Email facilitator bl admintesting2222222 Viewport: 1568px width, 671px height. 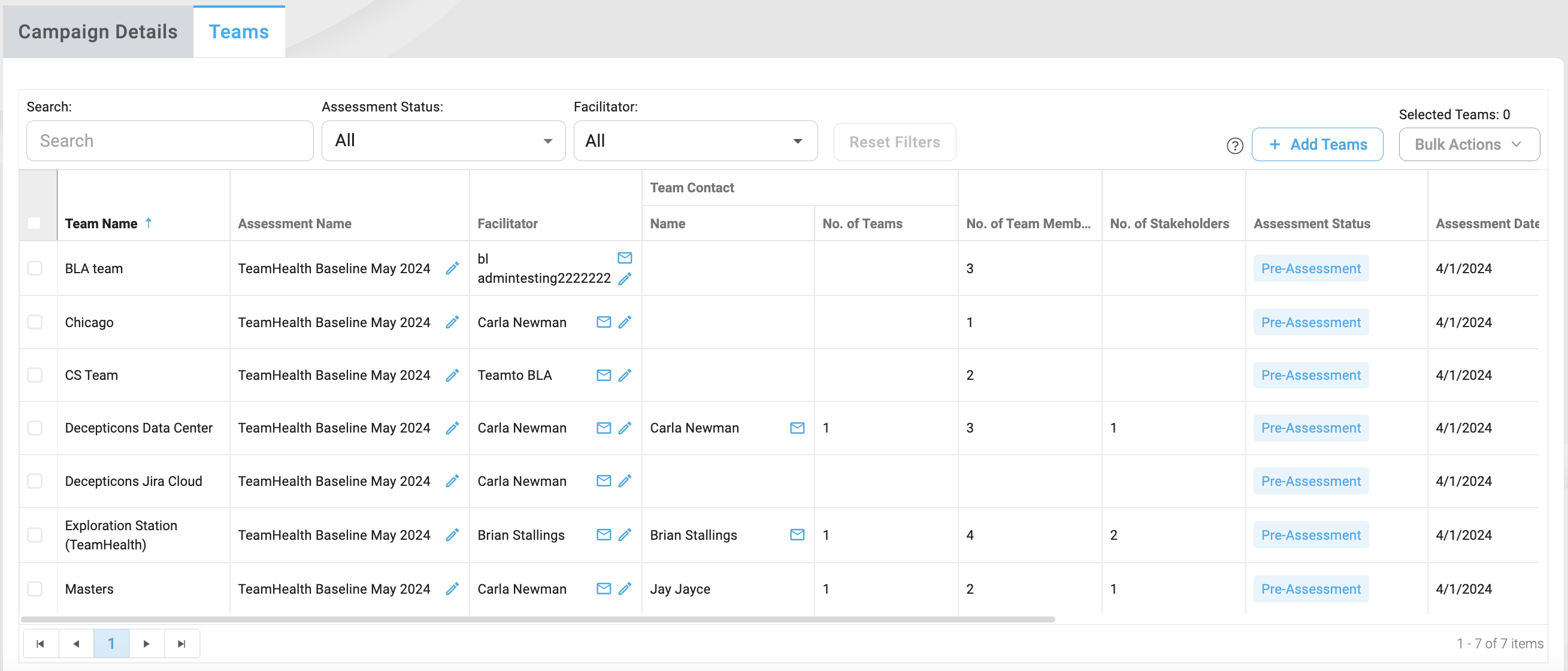coord(625,258)
